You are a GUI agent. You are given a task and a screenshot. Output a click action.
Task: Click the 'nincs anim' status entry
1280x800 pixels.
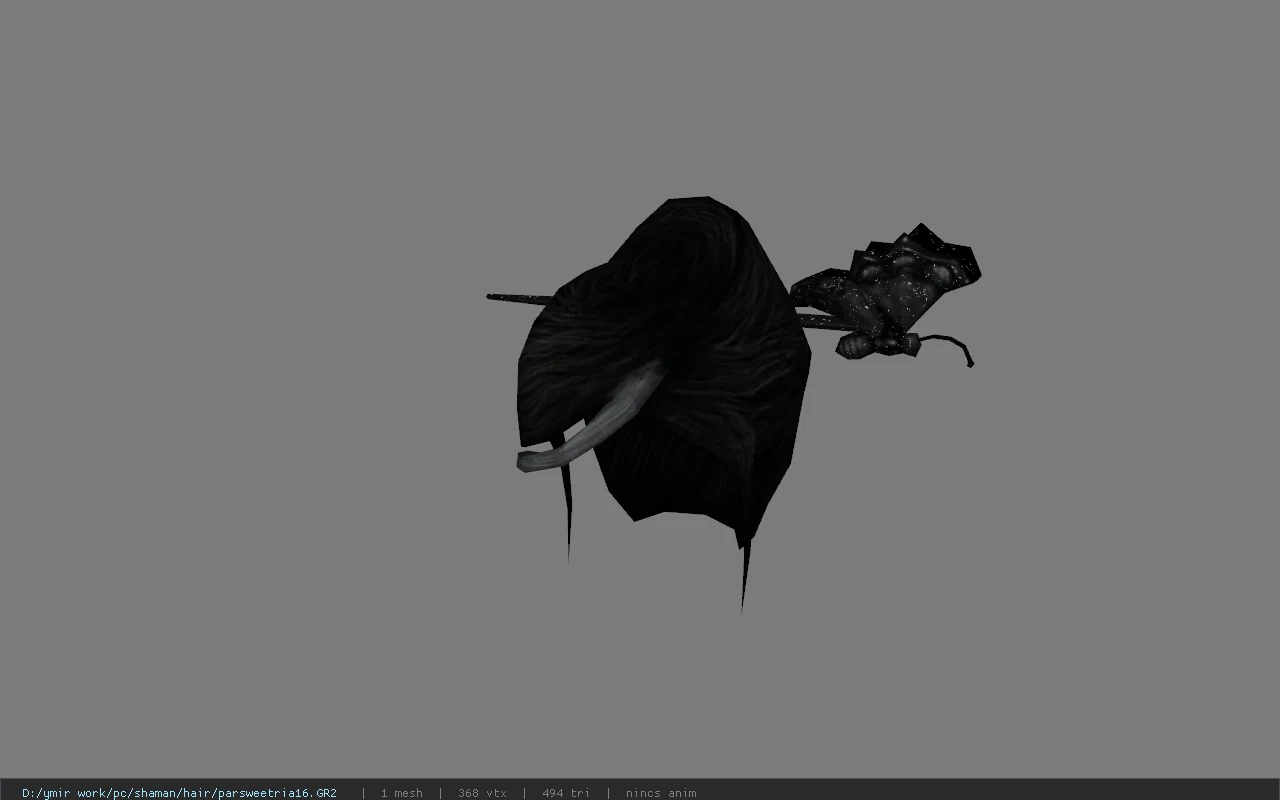[x=661, y=793]
